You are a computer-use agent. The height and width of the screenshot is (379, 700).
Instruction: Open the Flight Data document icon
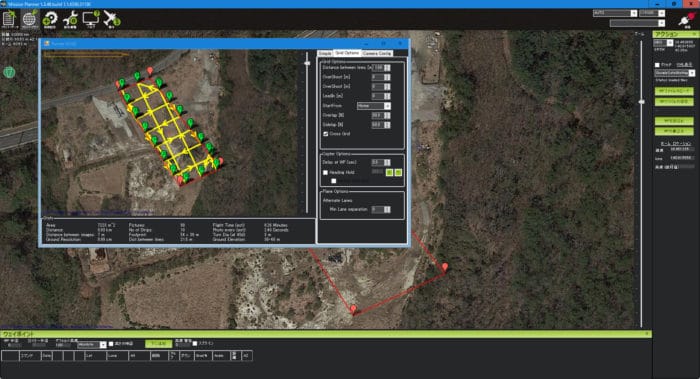click(9, 20)
